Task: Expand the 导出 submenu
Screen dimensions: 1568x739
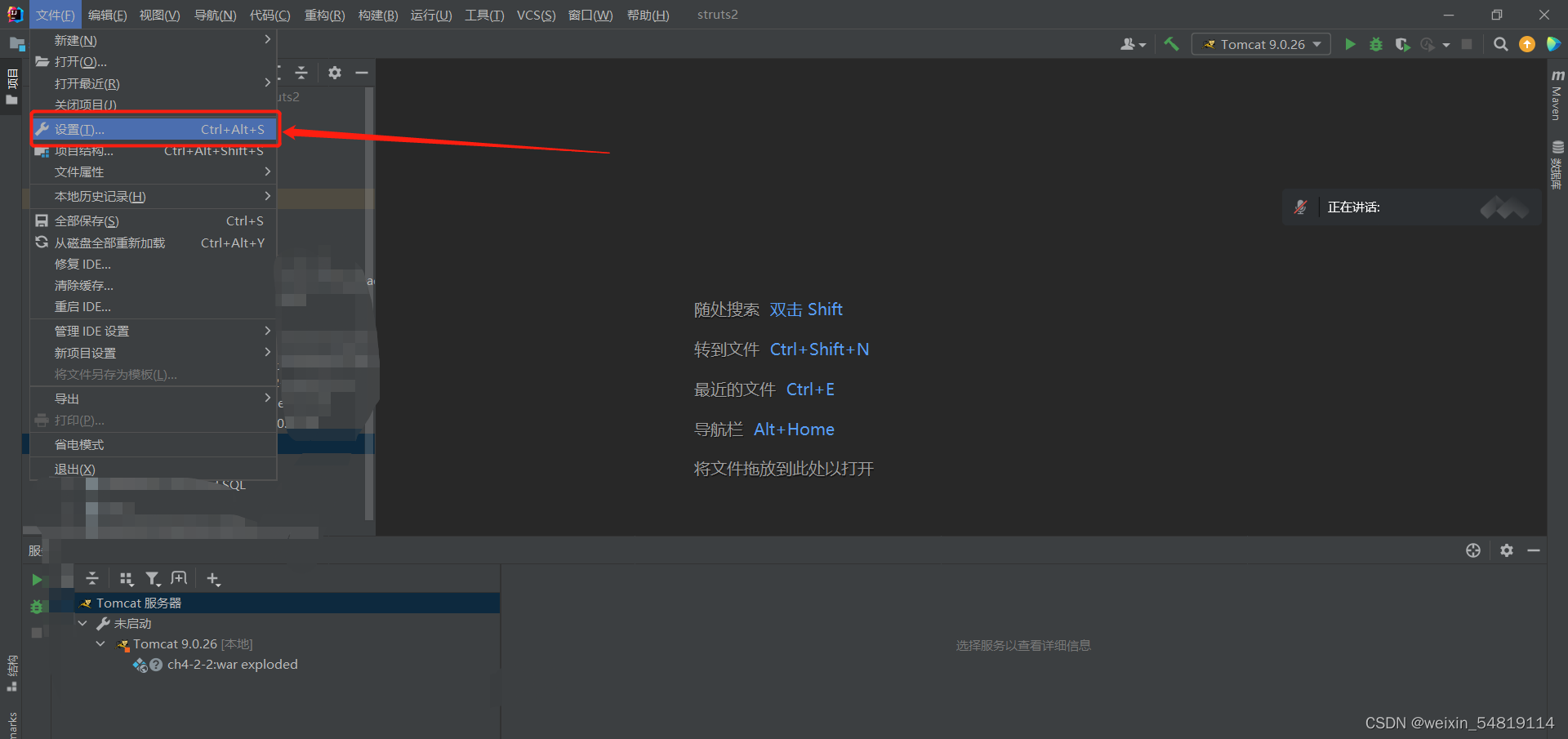Action: pos(154,398)
